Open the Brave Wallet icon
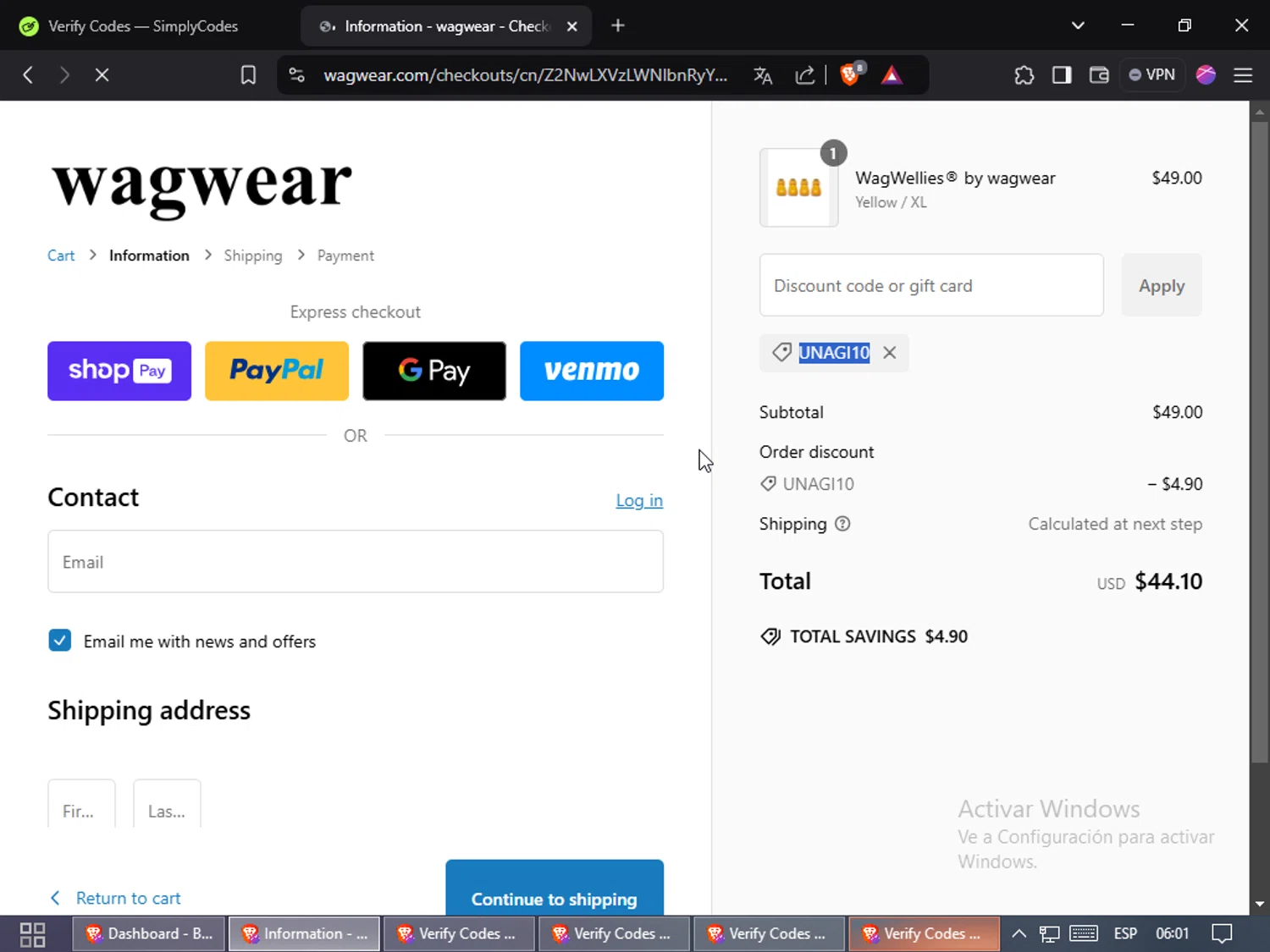Screen dimensions: 1270x952 point(1099,75)
